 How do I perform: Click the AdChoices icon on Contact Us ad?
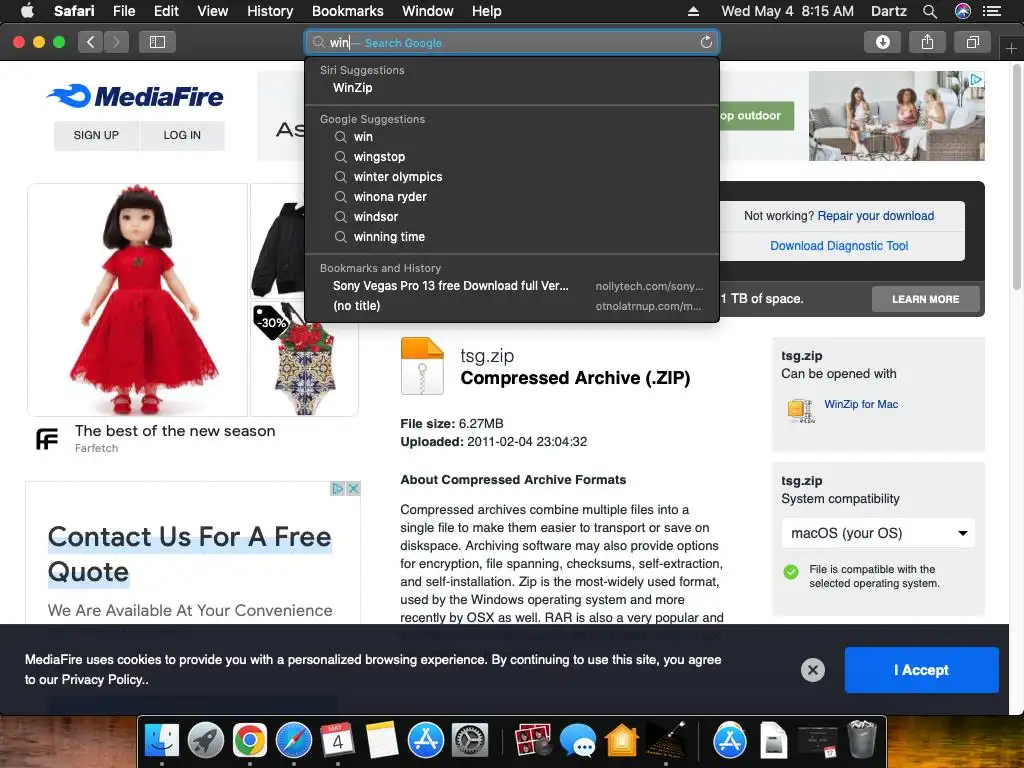[338, 488]
